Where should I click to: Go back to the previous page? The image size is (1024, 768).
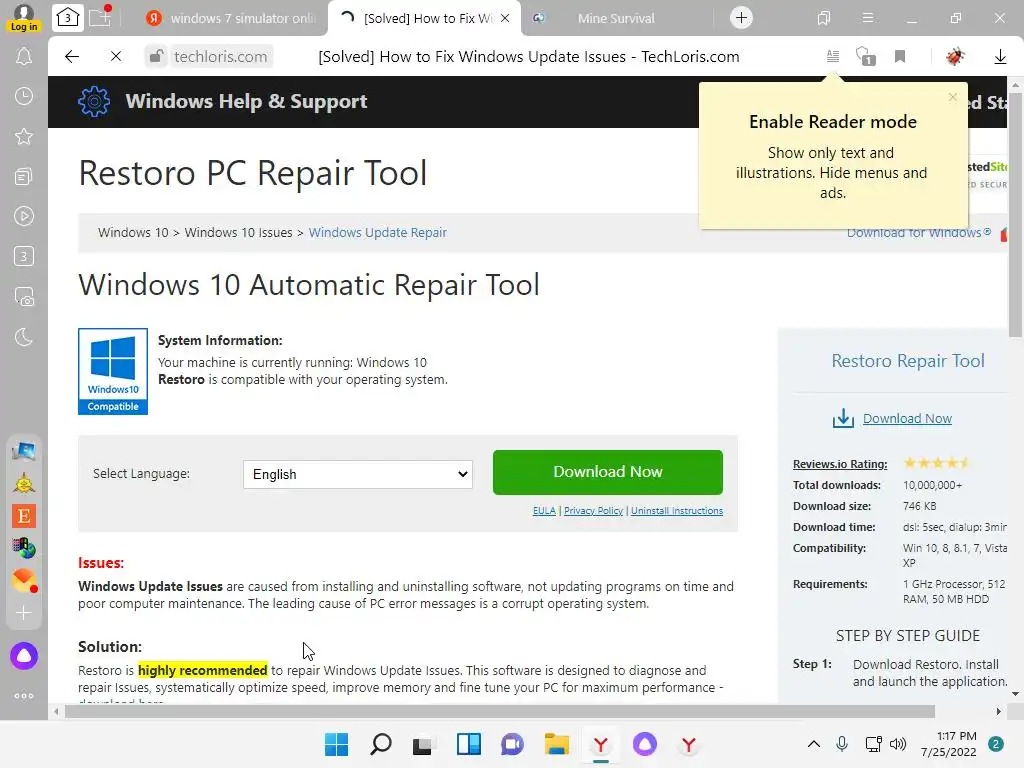[72, 57]
